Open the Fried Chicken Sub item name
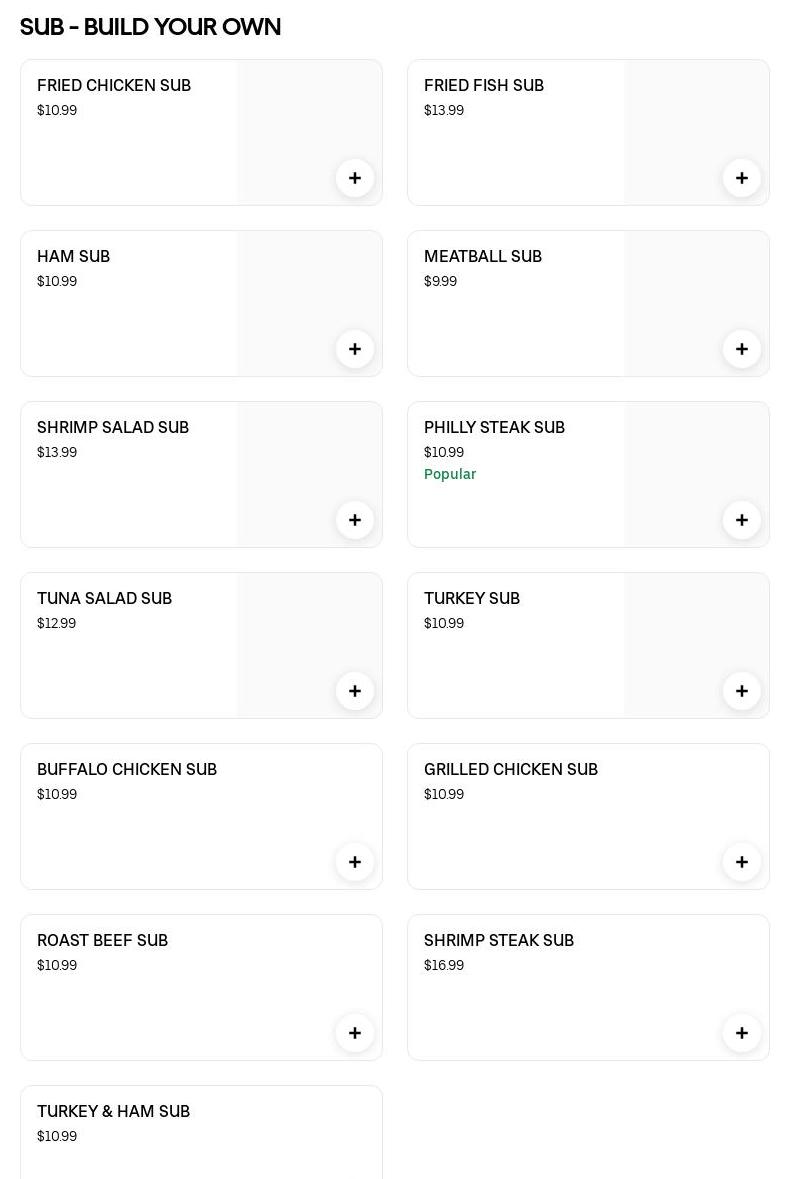 [x=114, y=86]
